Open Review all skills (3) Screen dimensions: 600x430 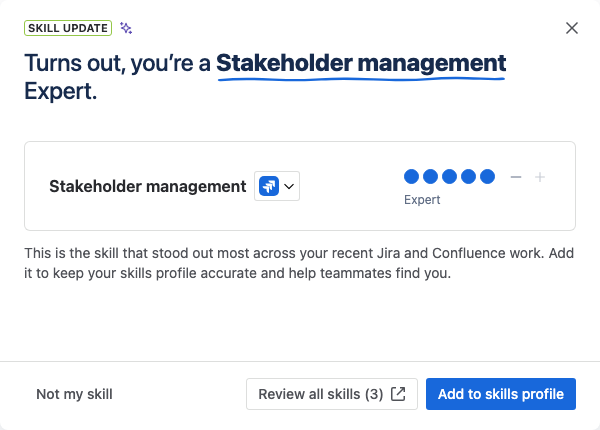click(332, 394)
